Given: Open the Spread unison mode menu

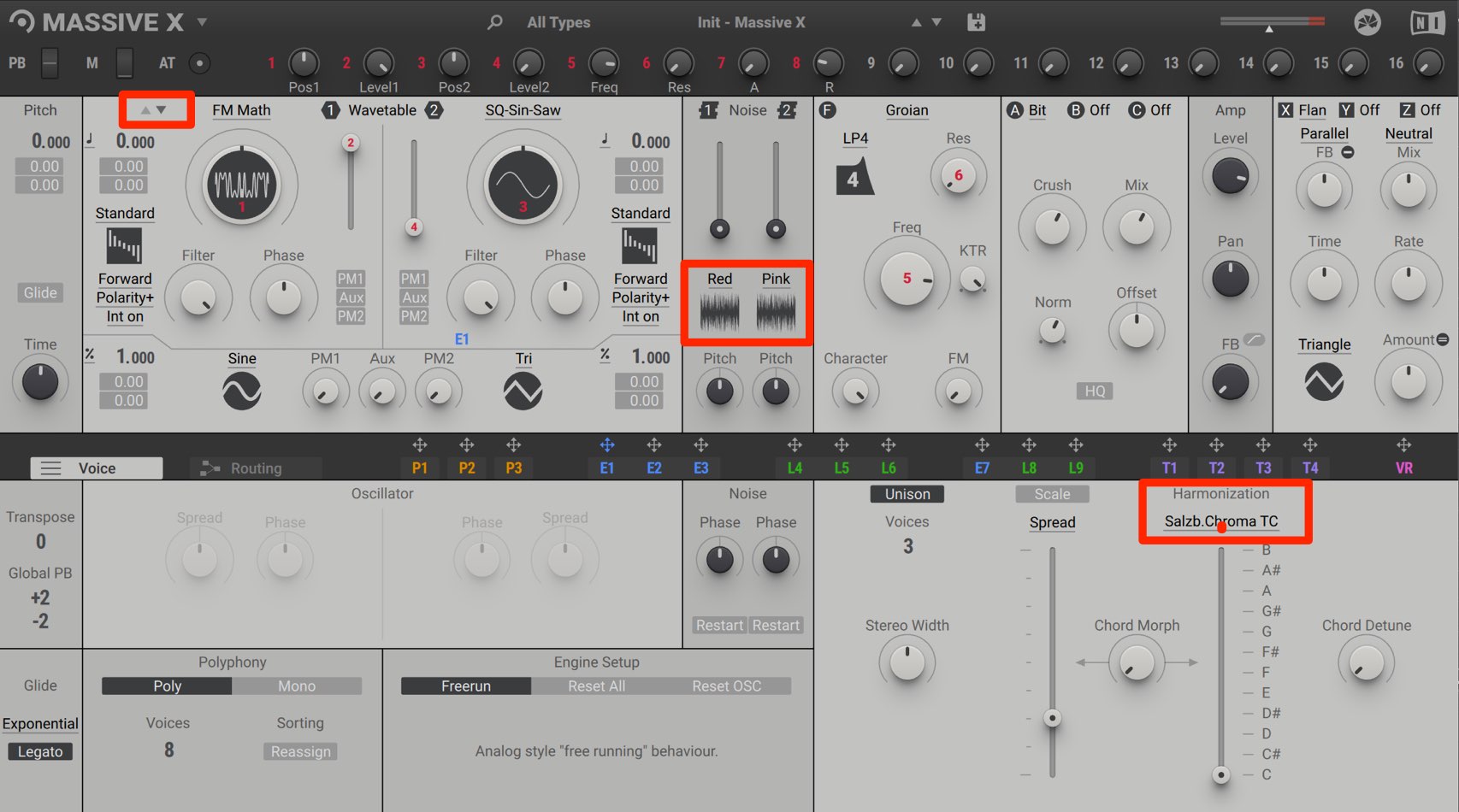Looking at the screenshot, I should click(x=1052, y=522).
